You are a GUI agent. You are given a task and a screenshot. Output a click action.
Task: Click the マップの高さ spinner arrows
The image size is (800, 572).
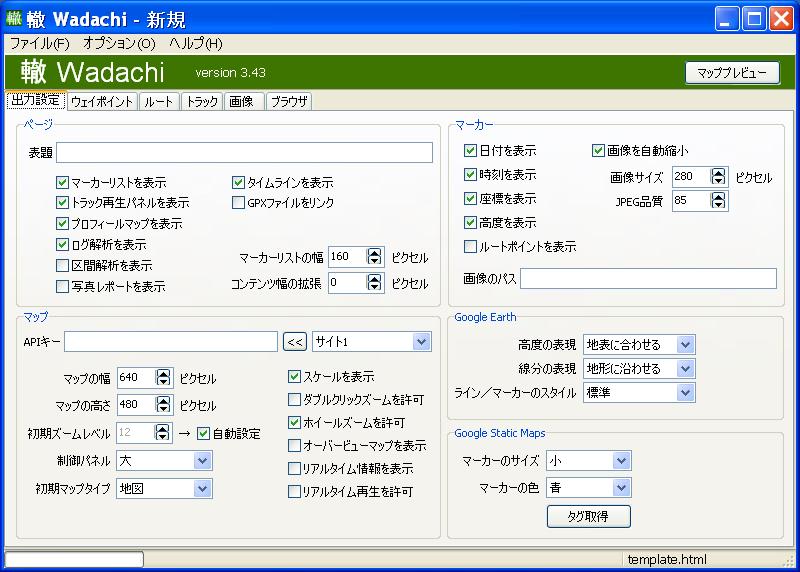[163, 405]
